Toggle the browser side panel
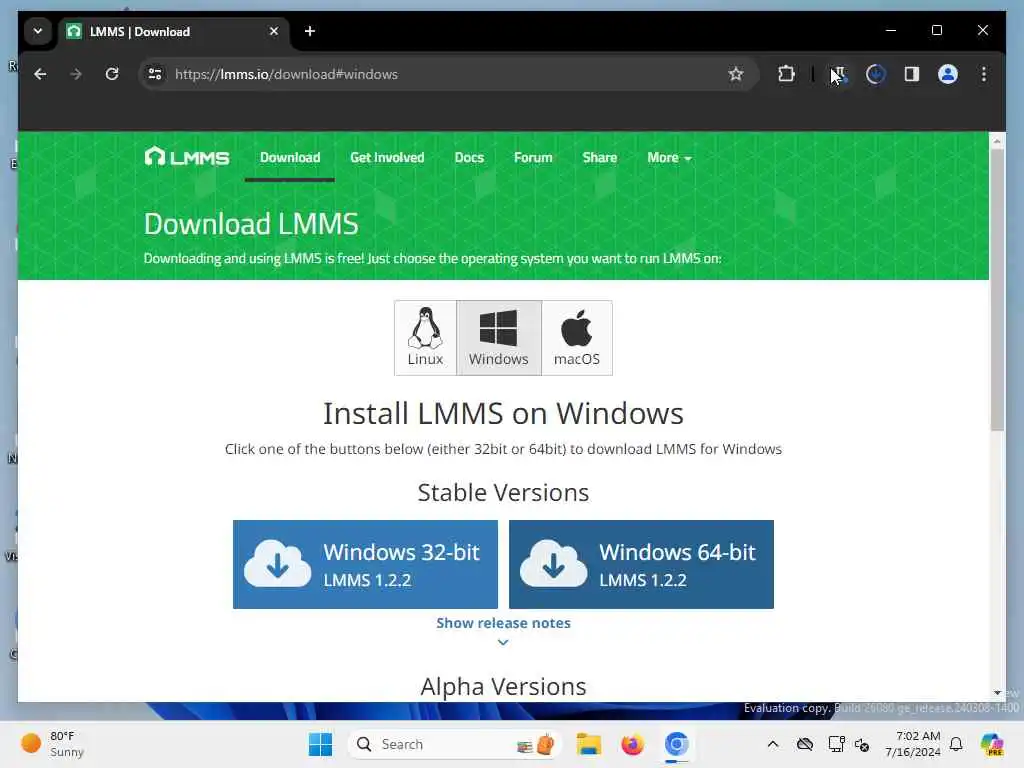This screenshot has height=768, width=1024. pyautogui.click(x=912, y=74)
